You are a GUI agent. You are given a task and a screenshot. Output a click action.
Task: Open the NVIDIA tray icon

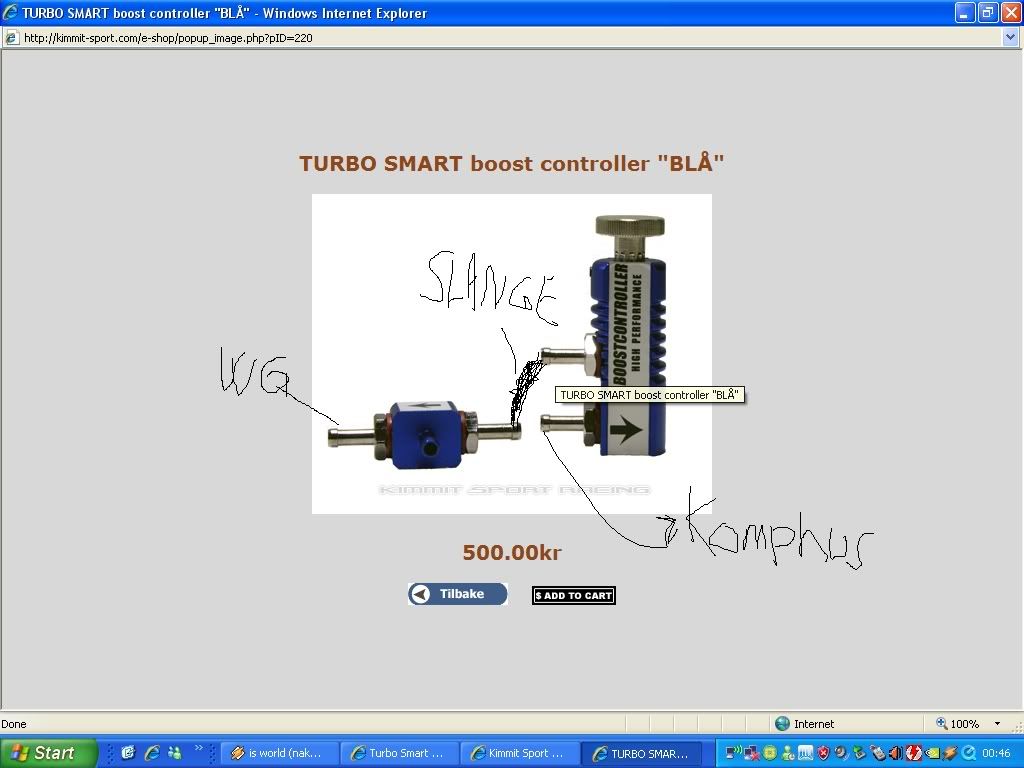[932, 753]
